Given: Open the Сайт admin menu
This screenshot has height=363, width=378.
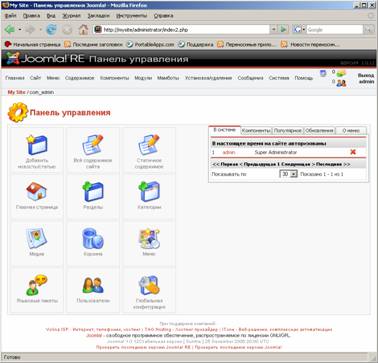Looking at the screenshot, I should [35, 78].
